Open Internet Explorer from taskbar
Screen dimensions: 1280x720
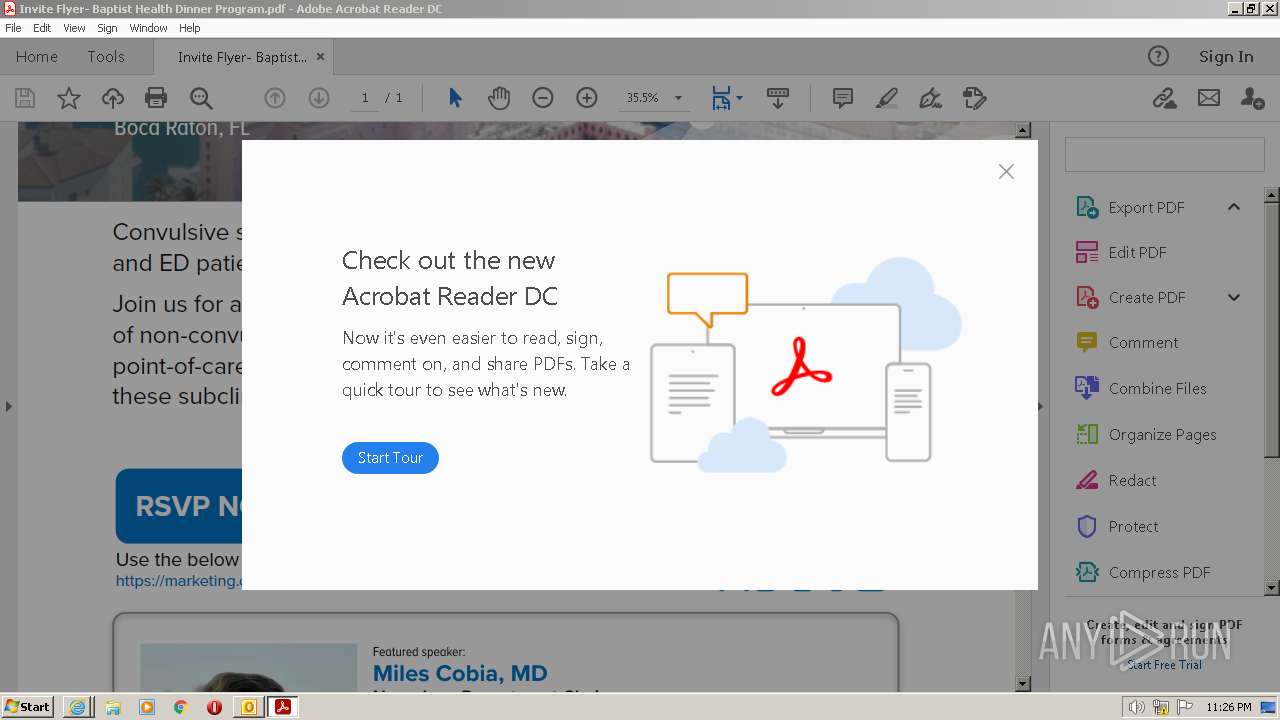(x=77, y=707)
